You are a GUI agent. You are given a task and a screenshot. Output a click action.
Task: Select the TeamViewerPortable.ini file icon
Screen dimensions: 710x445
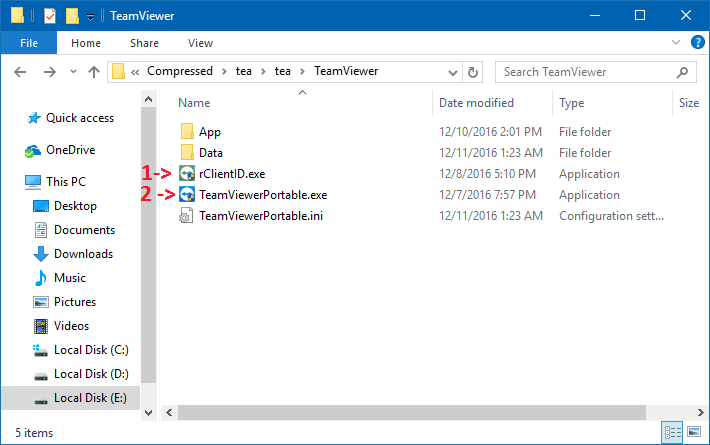point(187,215)
